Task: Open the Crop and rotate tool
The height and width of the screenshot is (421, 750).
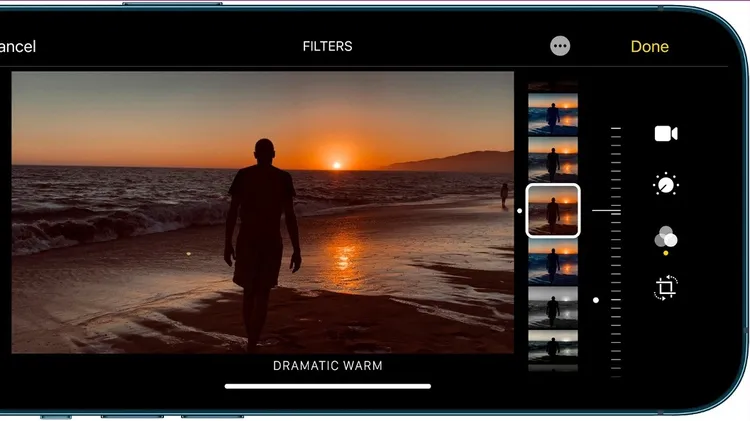Action: 665,288
